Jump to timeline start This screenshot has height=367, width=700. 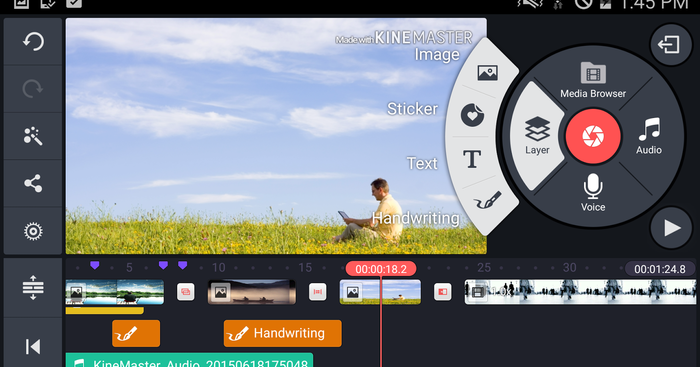click(x=33, y=346)
